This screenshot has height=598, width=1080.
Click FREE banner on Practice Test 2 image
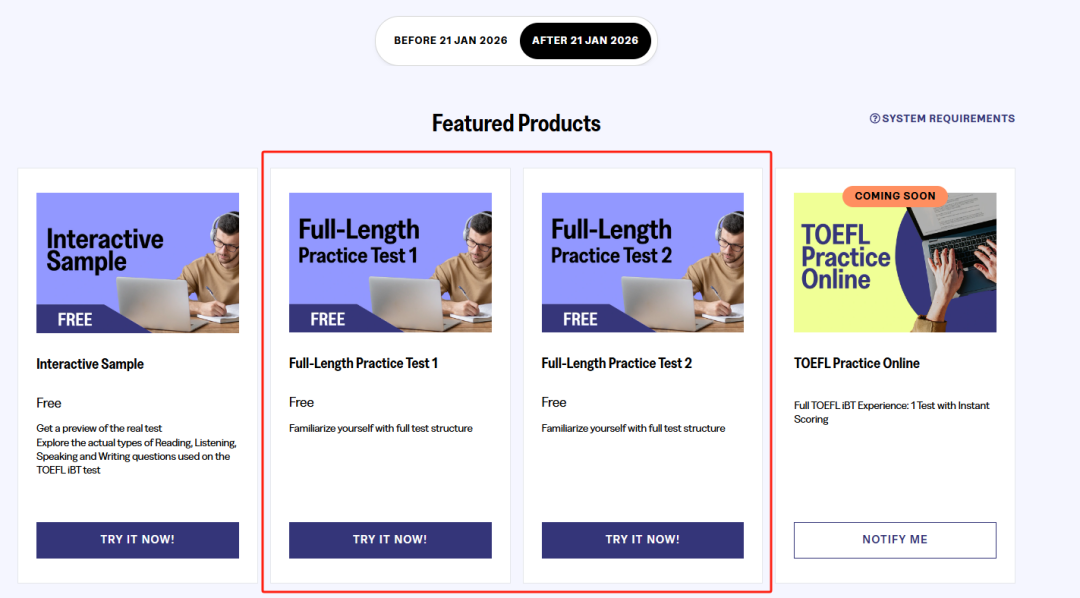click(x=580, y=319)
